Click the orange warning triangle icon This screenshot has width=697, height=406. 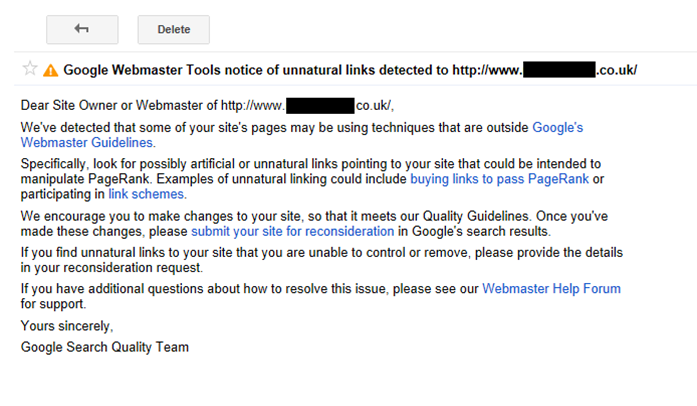pos(50,70)
